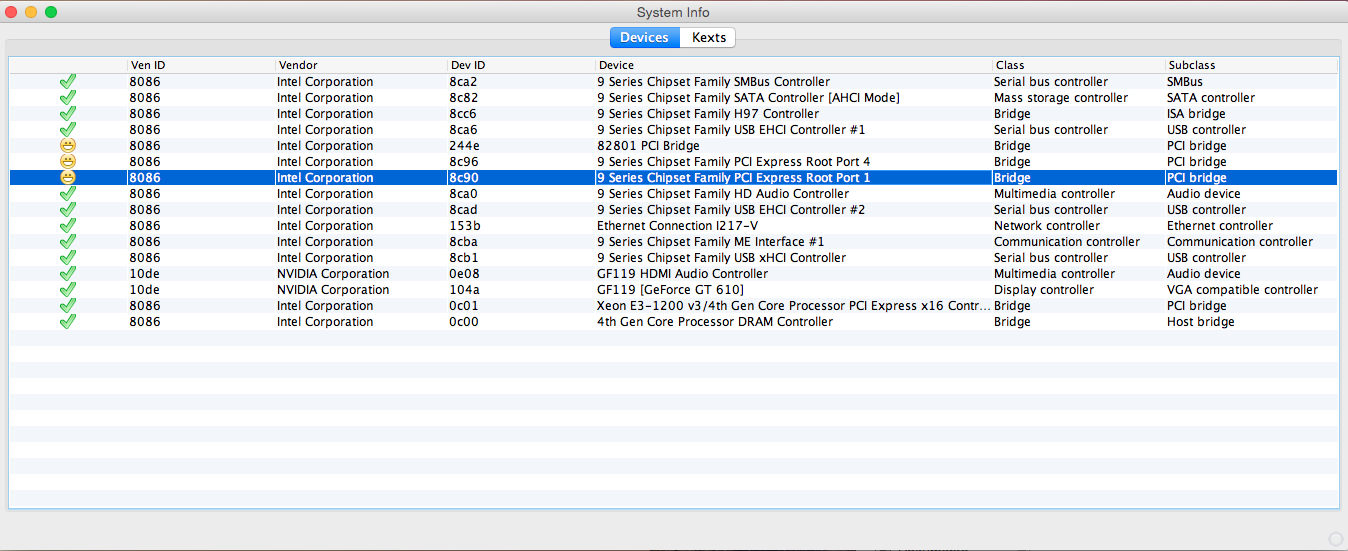Click green checkmark for USB xHCI Controller row
Viewport: 1348px width, 551px height.
tap(68, 258)
